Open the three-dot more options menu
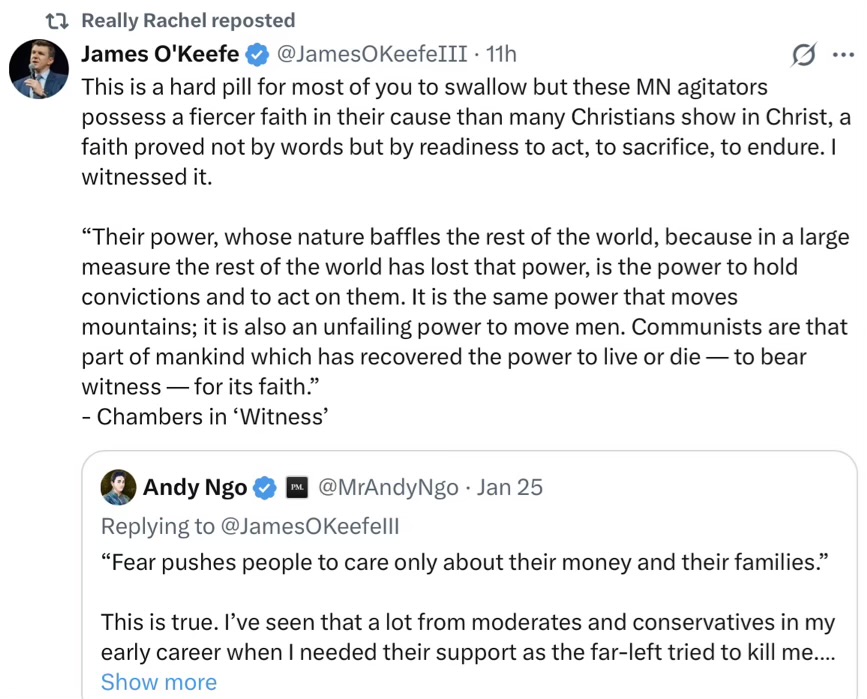This screenshot has width=867, height=699. tap(843, 55)
